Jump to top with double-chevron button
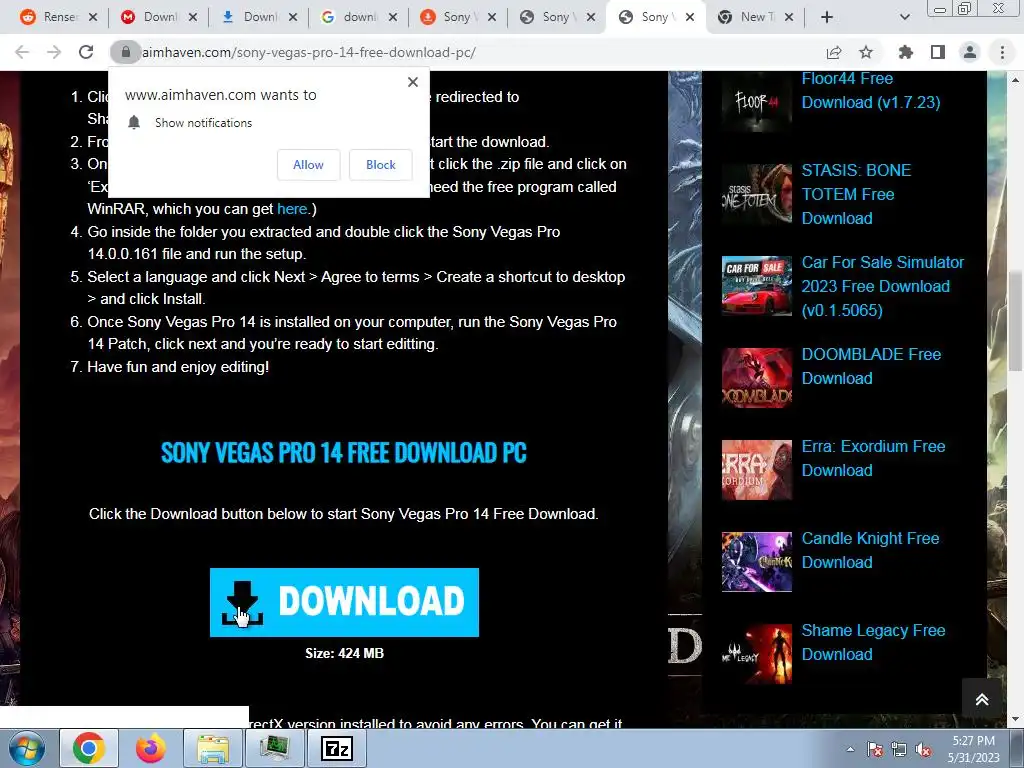Screen dimensions: 1024x768 [982, 699]
